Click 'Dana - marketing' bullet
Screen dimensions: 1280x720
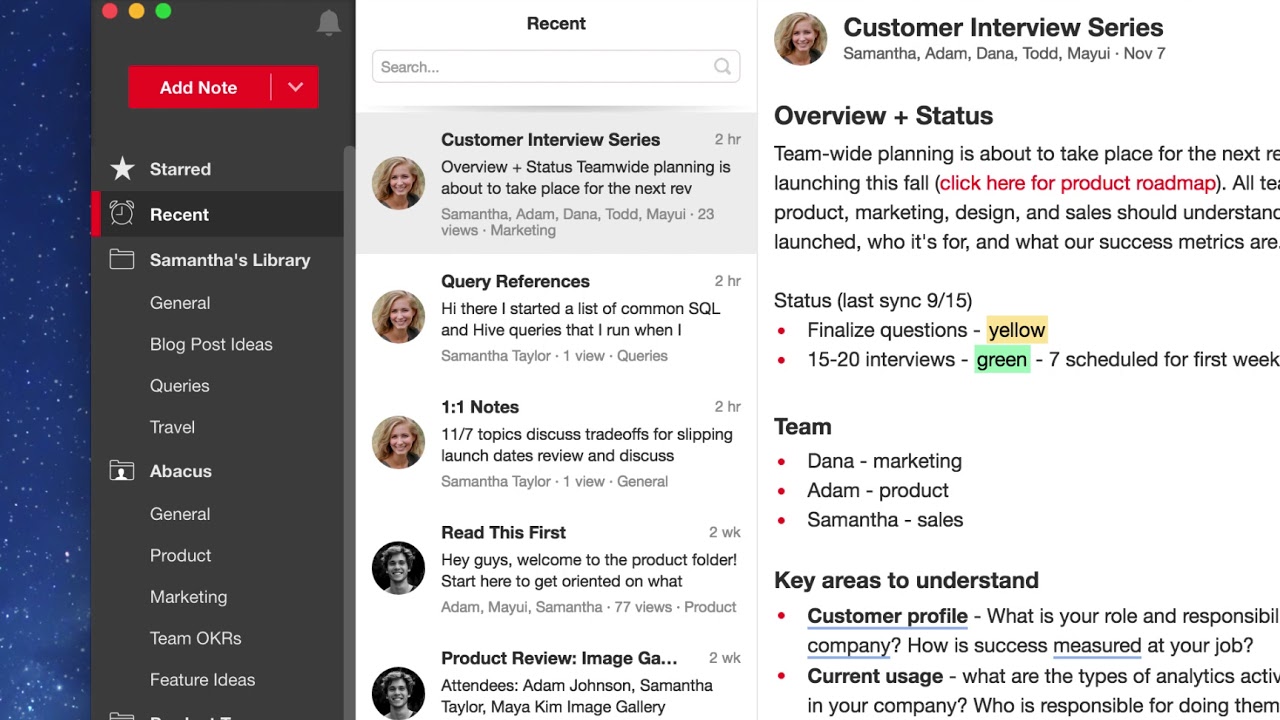pos(884,461)
